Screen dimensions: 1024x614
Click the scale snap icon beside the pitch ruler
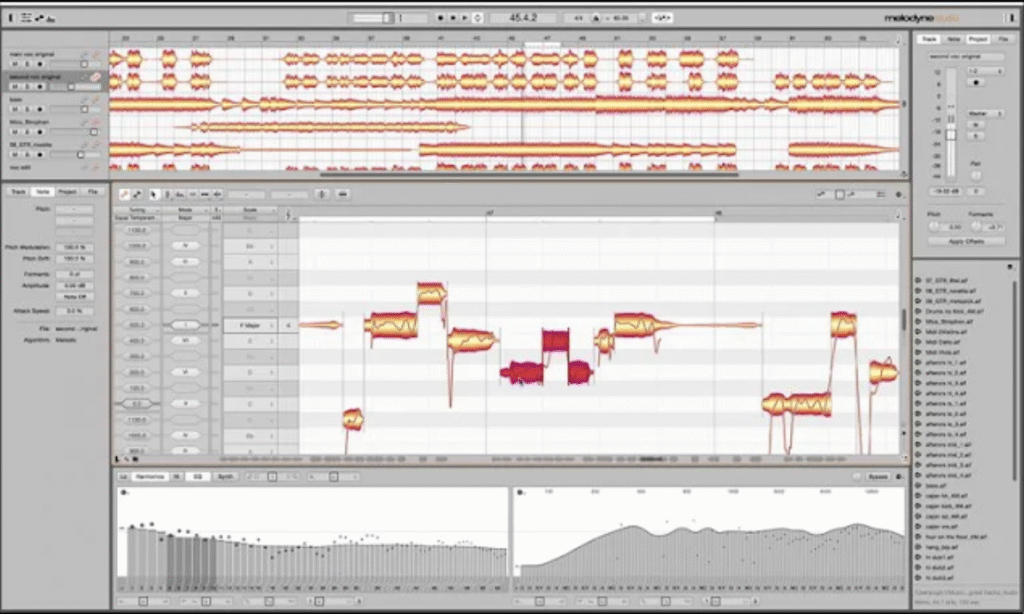tap(288, 213)
